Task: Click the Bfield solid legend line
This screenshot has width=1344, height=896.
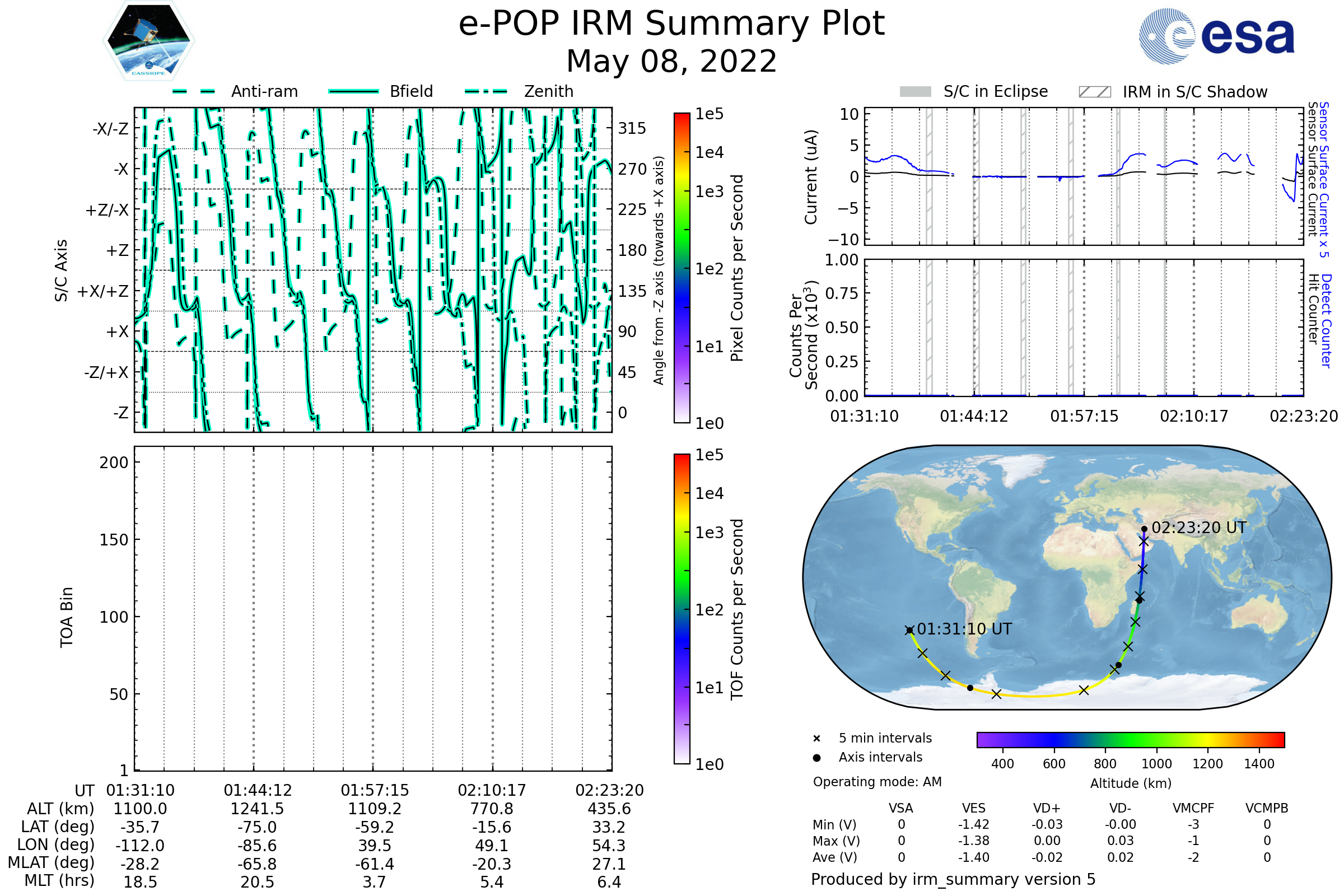Action: click(x=353, y=91)
